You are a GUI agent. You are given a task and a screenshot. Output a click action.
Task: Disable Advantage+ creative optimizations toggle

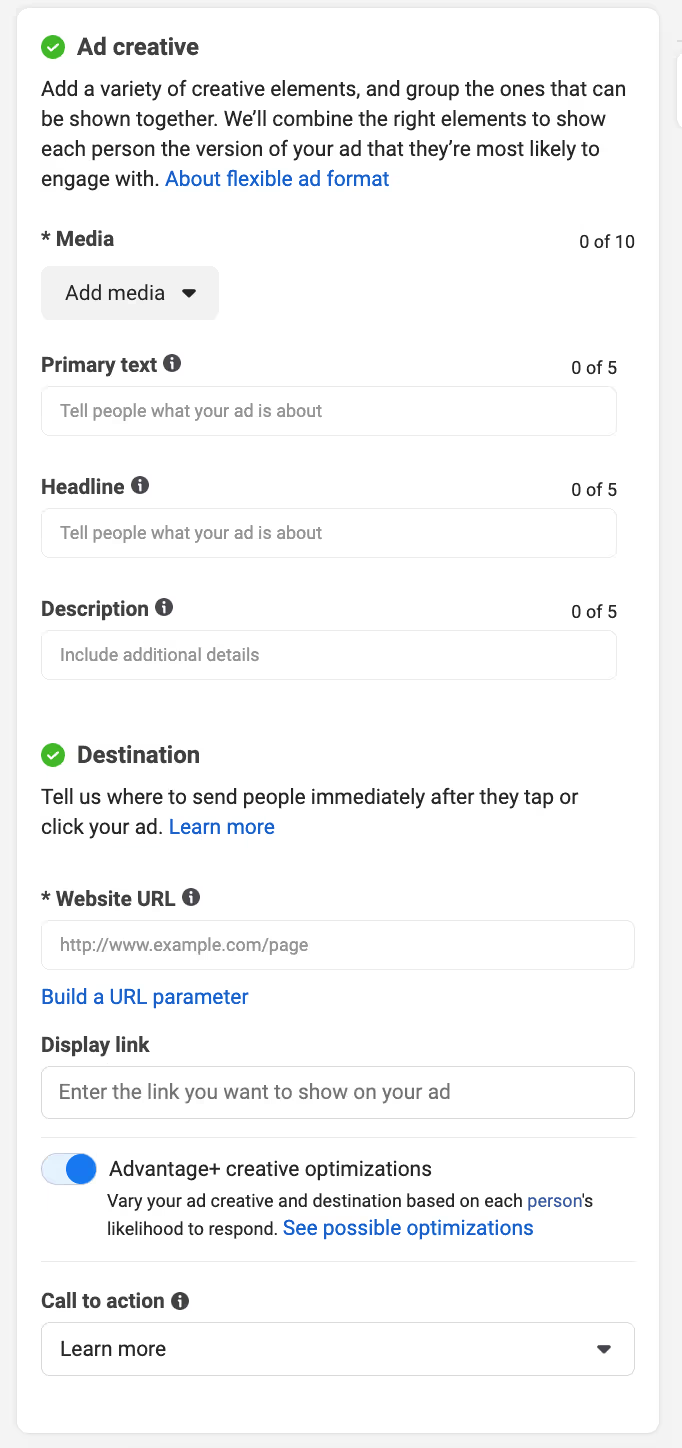(69, 1169)
